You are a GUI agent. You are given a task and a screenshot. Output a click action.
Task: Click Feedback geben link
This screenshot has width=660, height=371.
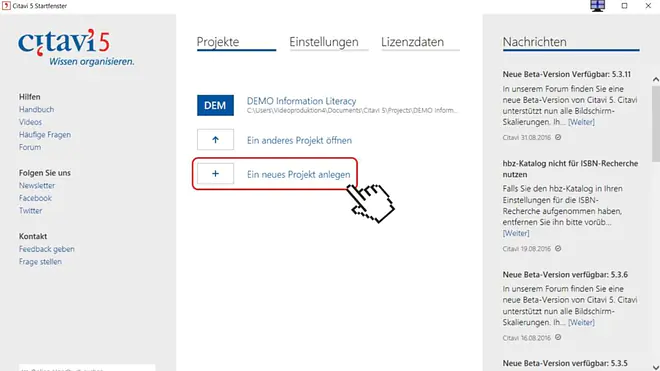(46, 249)
